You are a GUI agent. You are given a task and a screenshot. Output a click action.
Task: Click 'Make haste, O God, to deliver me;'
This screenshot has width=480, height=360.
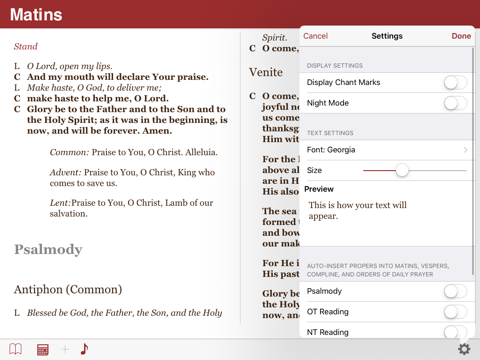tap(94, 88)
